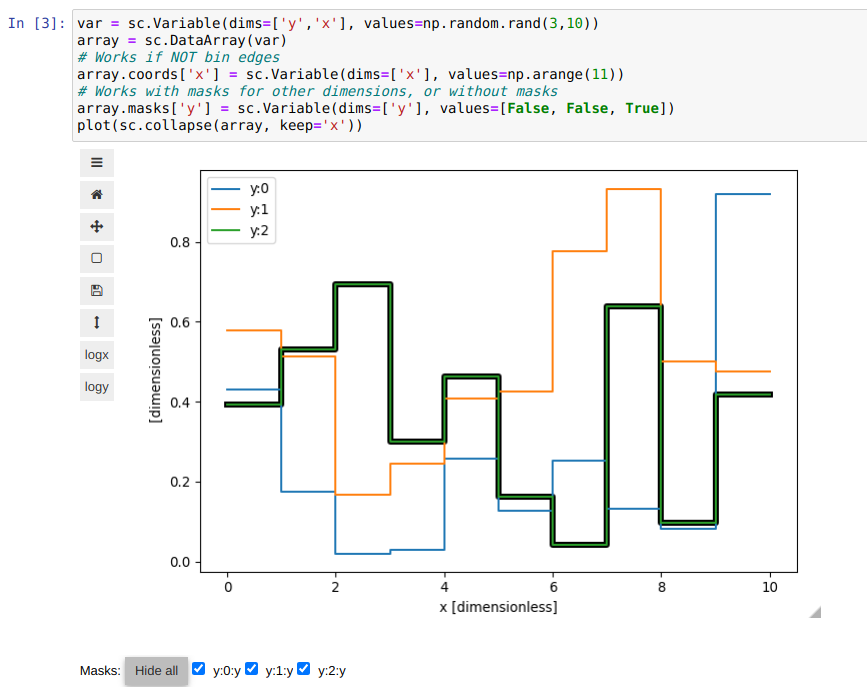This screenshot has width=867, height=694.
Task: Save the figure using the floppy disk icon
Action: pos(96,290)
